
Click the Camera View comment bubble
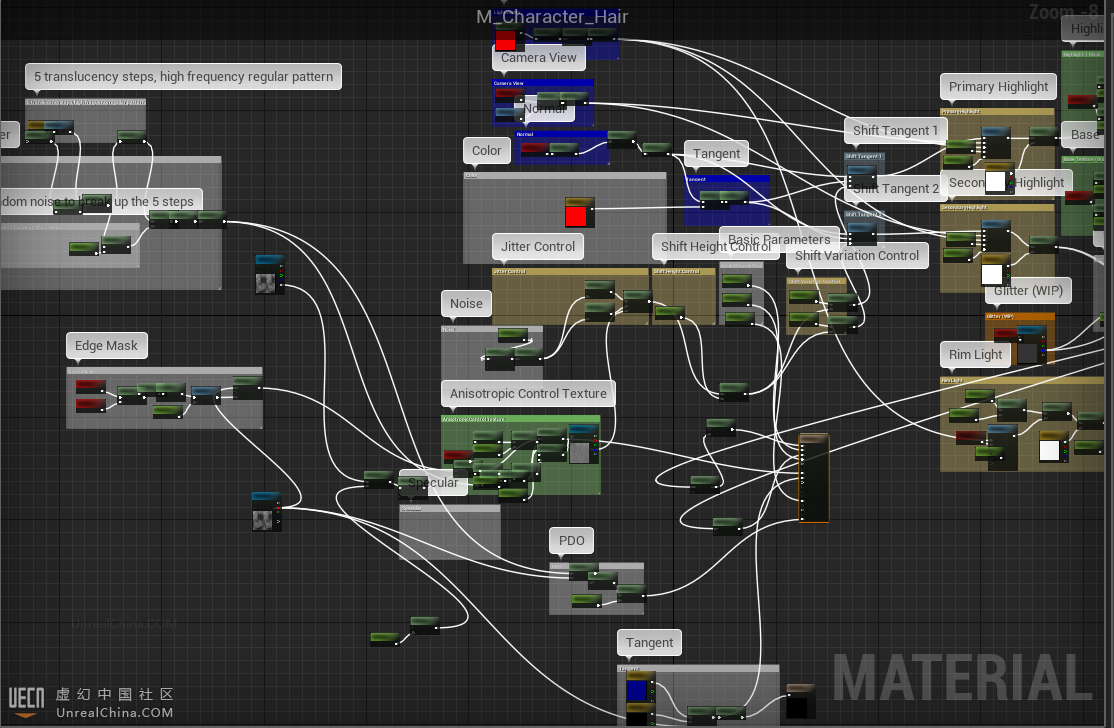coord(538,58)
